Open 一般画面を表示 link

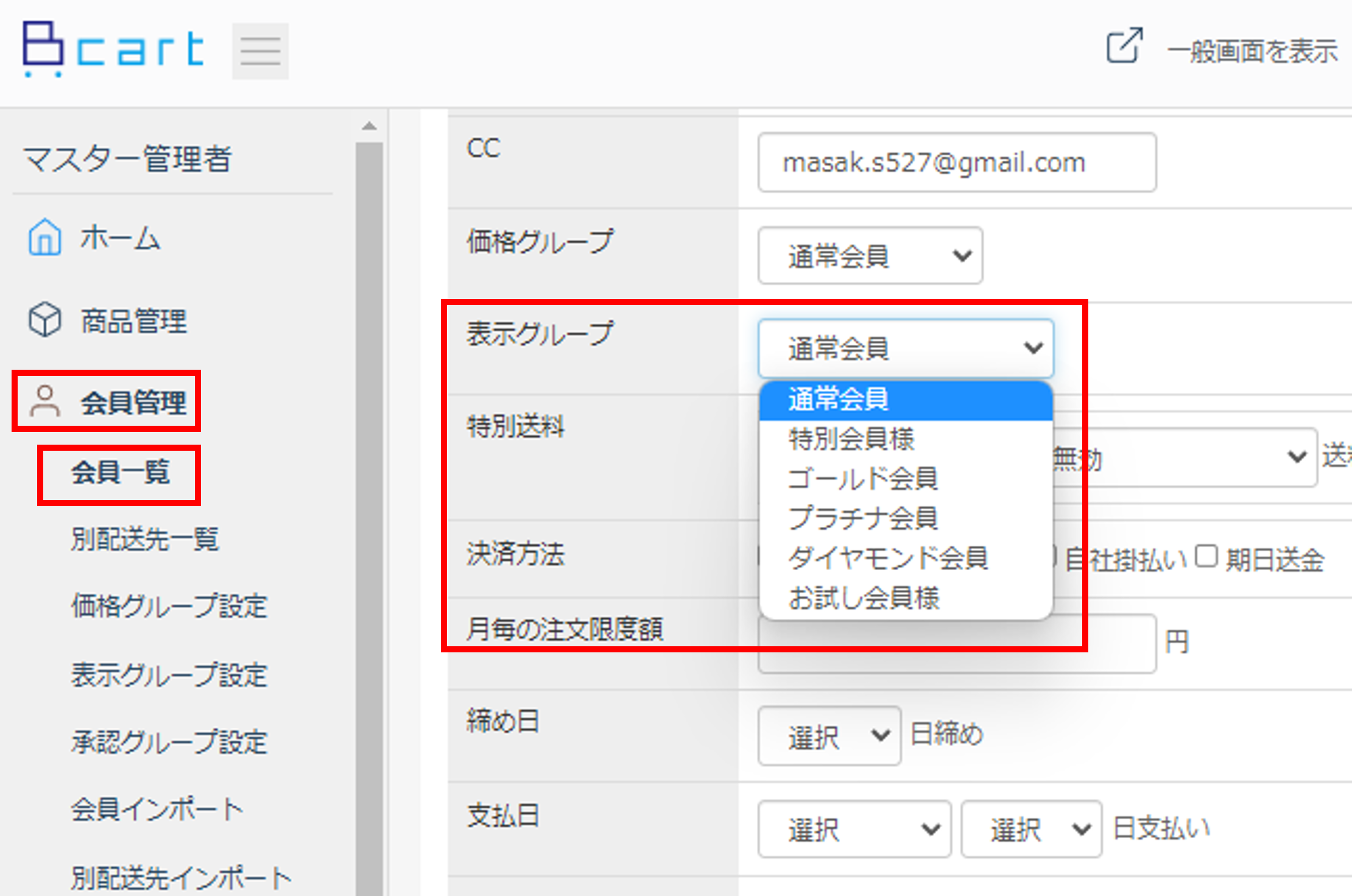pyautogui.click(x=1252, y=51)
